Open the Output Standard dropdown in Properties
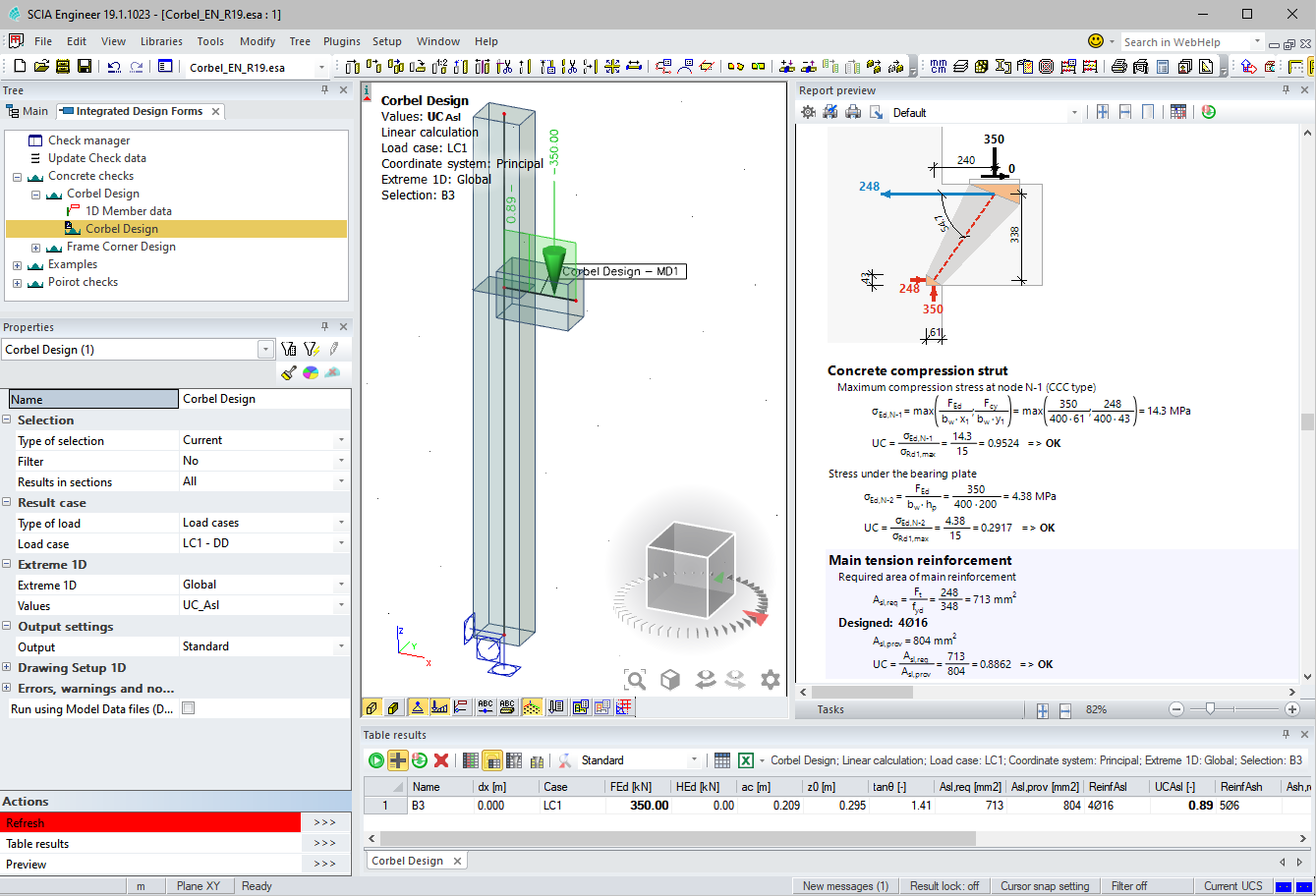The image size is (1316, 896). (341, 646)
